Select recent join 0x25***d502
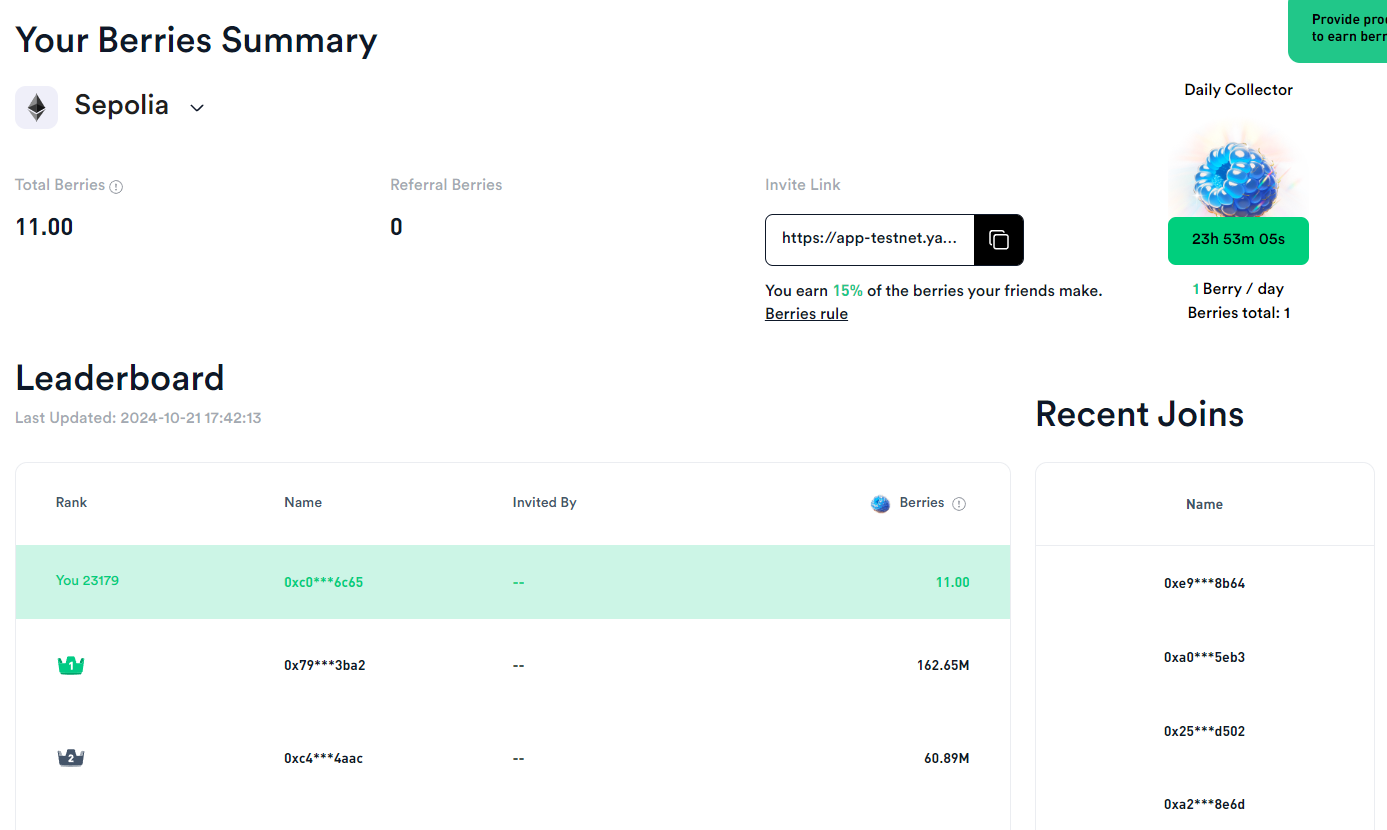1387x830 pixels. coord(1204,731)
